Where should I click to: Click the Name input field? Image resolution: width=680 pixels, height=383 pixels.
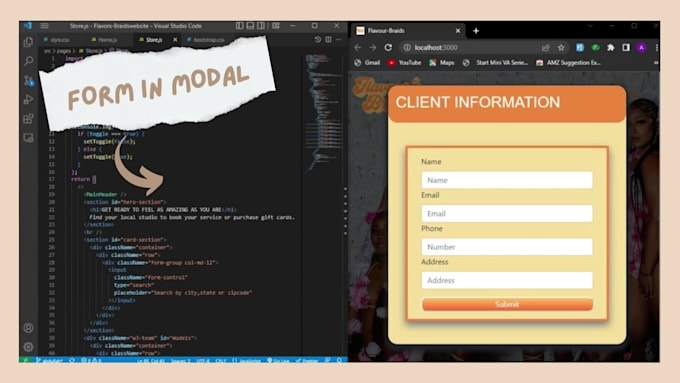[x=507, y=180]
